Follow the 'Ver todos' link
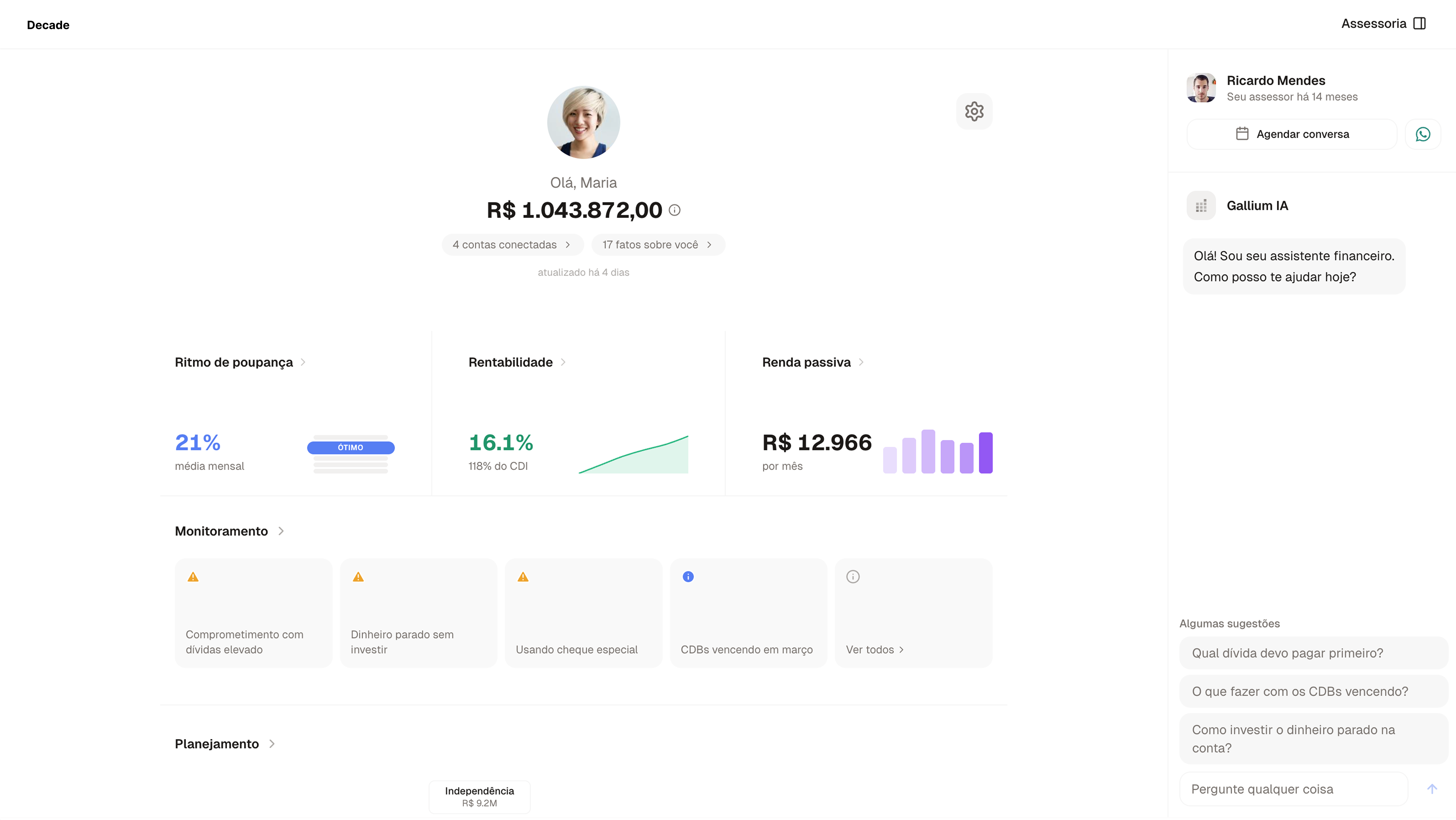Viewport: 1456px width, 820px height. coord(874,649)
